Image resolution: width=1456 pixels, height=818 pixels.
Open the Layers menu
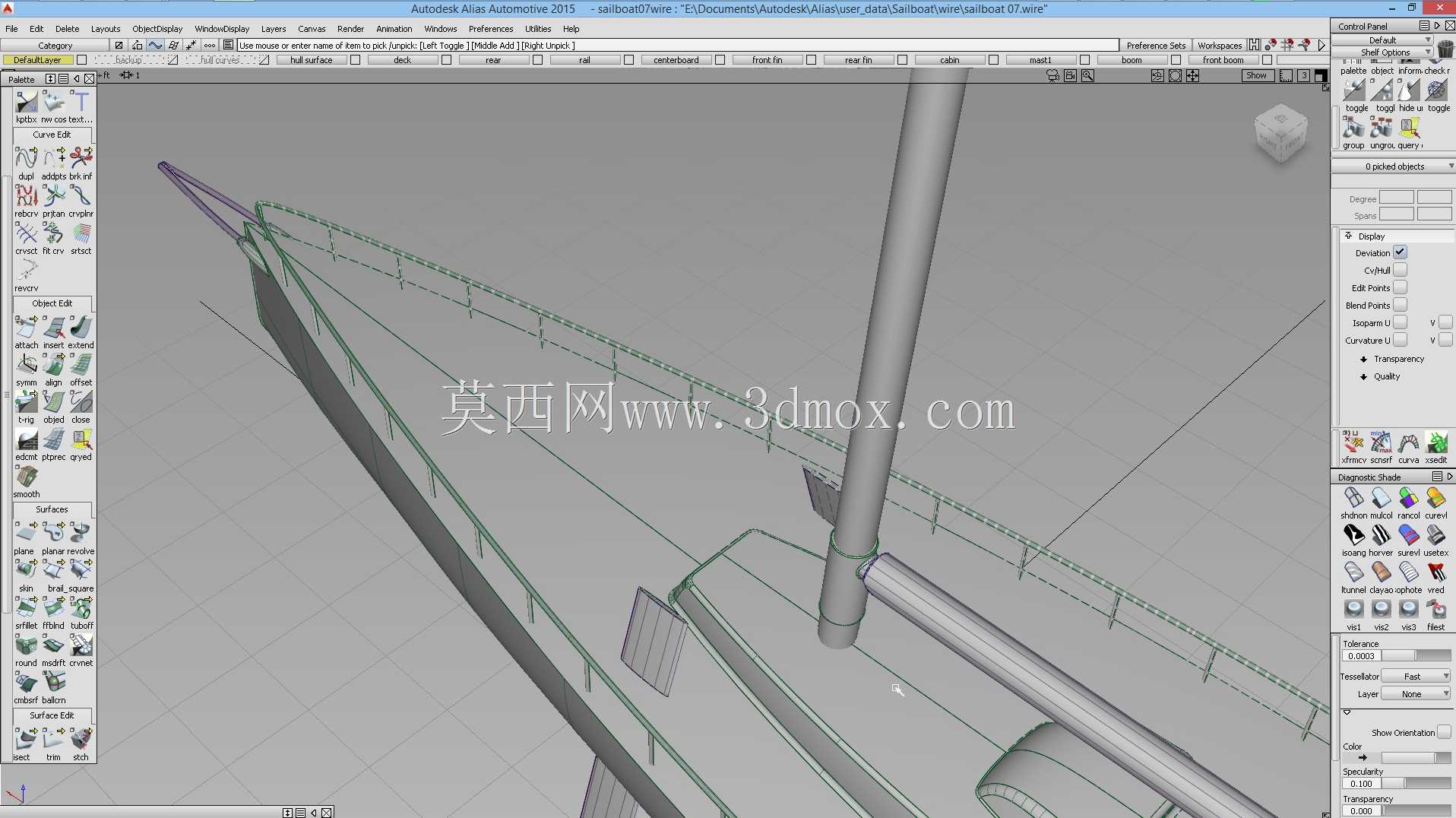(274, 29)
